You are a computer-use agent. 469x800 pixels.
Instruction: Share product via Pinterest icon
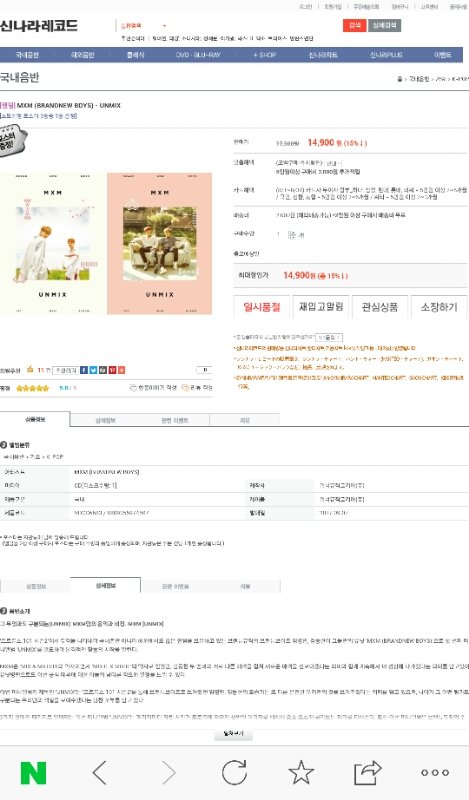pyautogui.click(x=112, y=370)
